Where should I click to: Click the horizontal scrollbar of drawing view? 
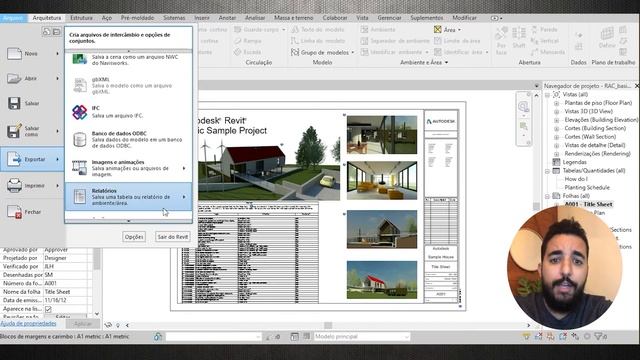328,325
